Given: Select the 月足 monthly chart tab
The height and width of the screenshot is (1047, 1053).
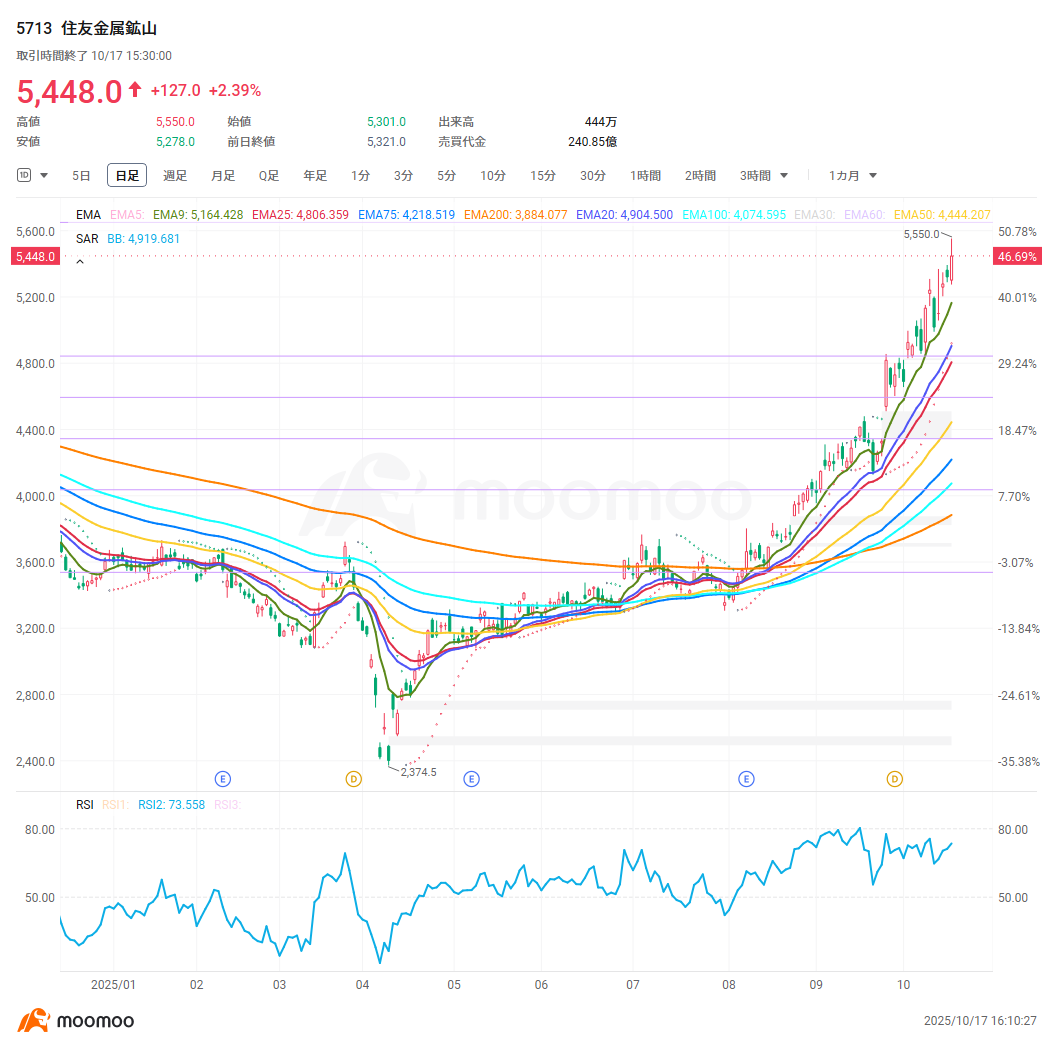Looking at the screenshot, I should click(223, 176).
